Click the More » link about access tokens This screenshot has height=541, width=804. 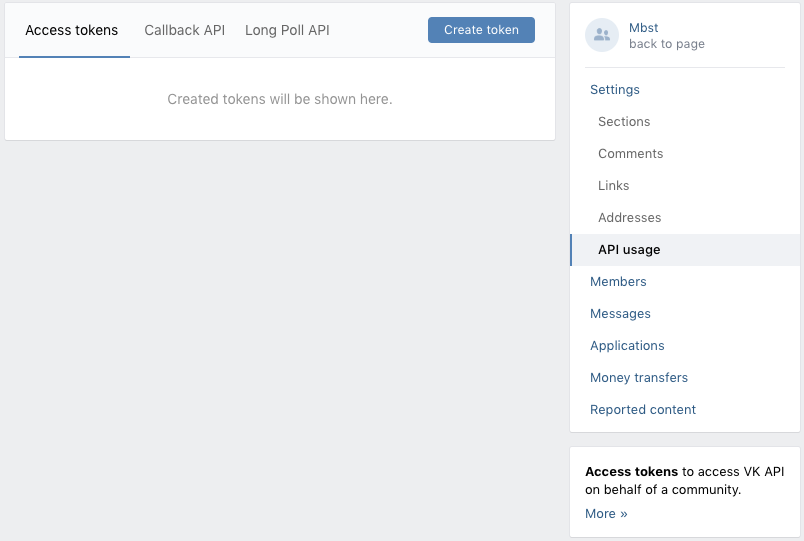click(x=606, y=514)
